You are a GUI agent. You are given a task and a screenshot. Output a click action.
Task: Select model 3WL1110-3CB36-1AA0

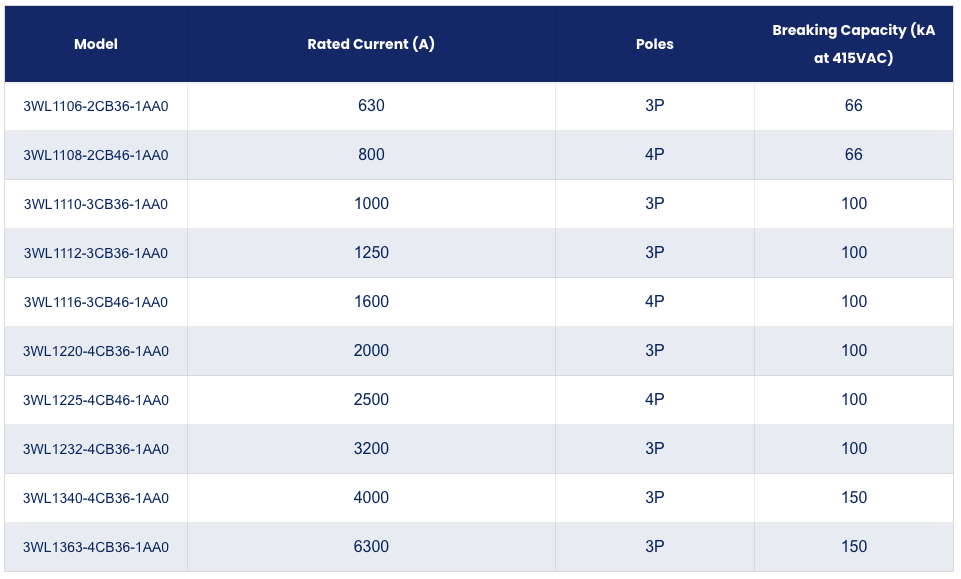tap(96, 204)
